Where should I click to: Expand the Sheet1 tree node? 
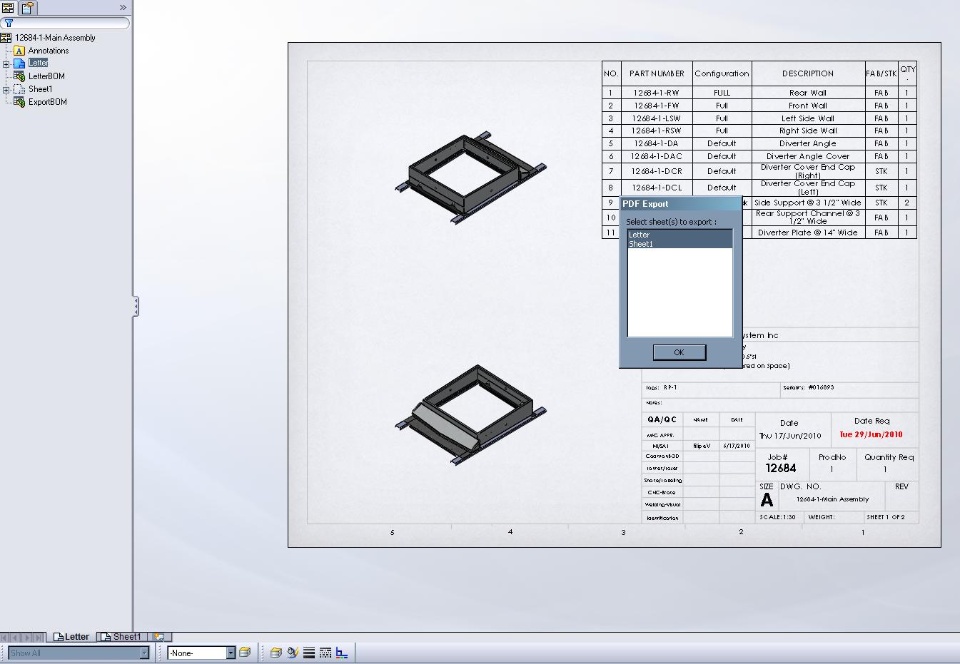[6, 89]
